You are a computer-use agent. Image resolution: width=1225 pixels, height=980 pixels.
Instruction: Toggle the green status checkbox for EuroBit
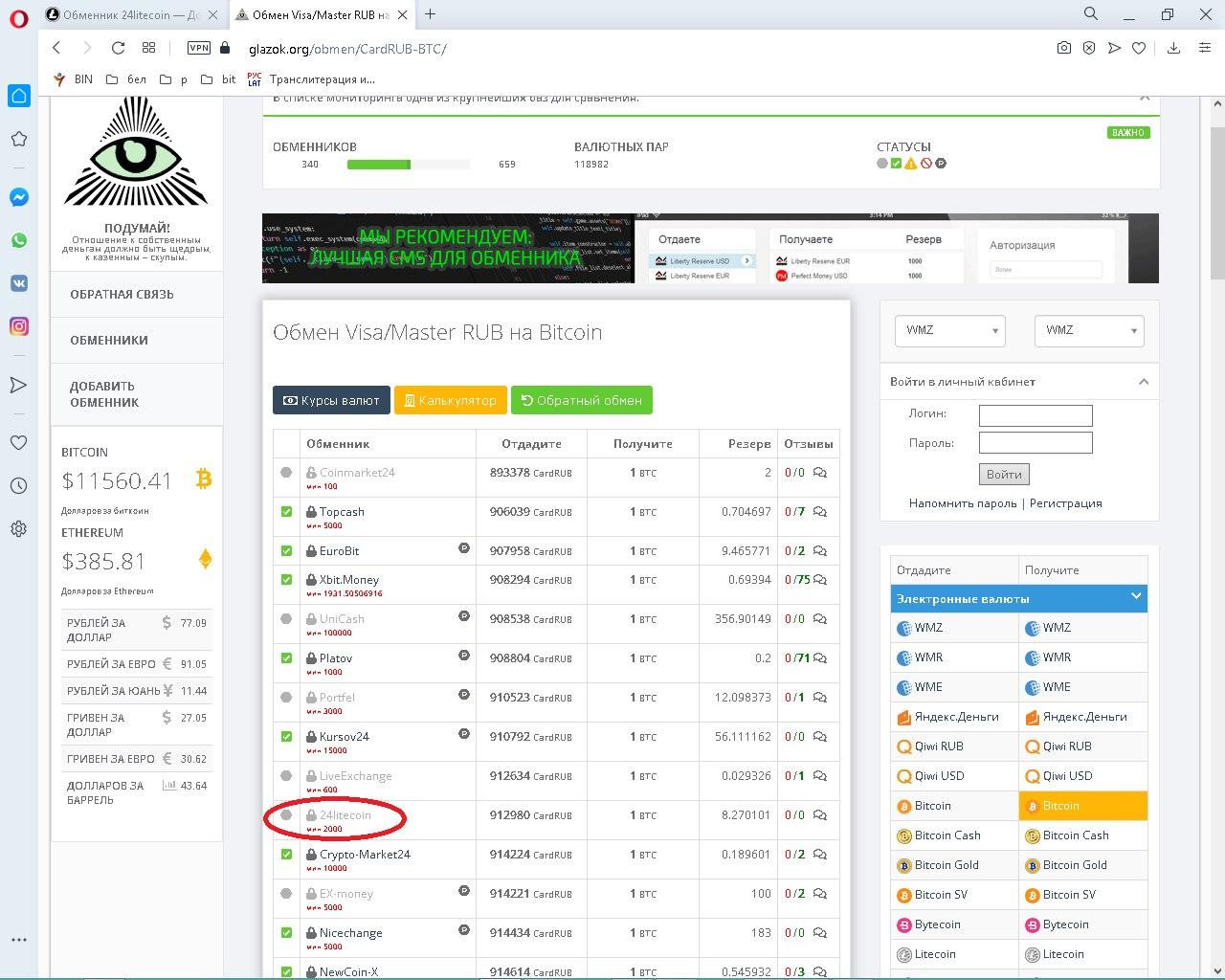click(286, 551)
